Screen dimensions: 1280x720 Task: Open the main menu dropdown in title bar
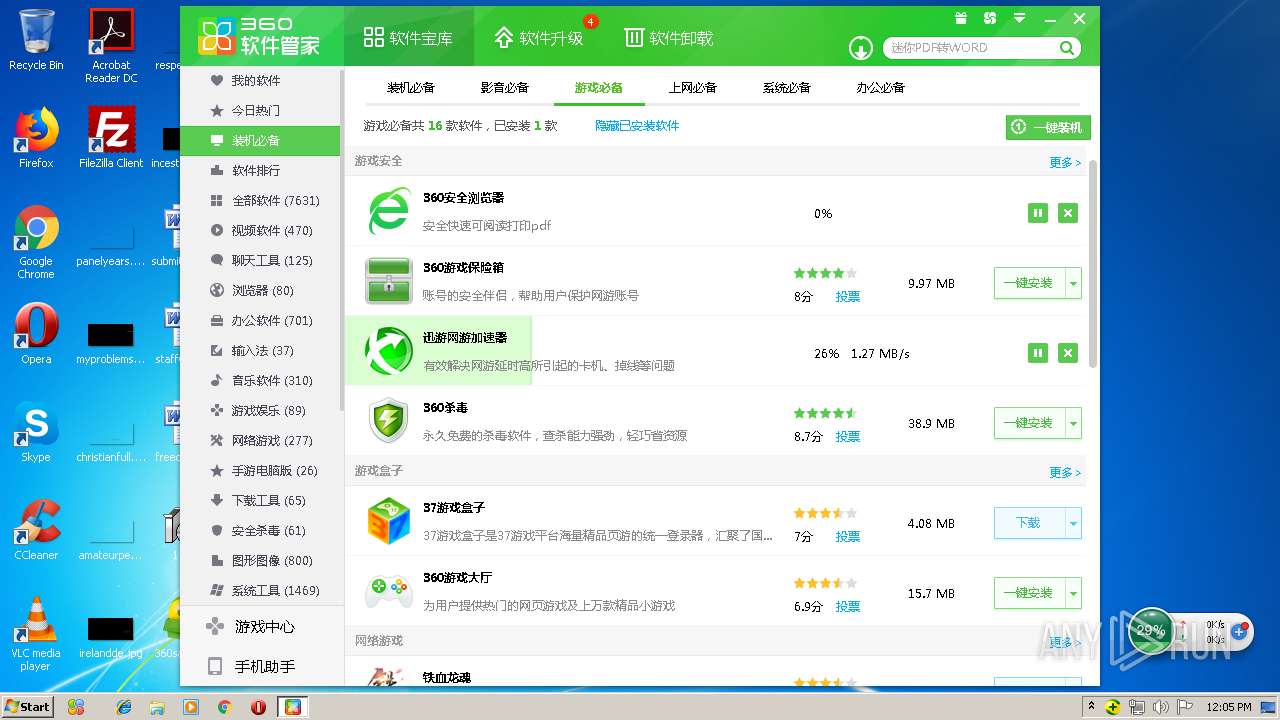[1019, 18]
